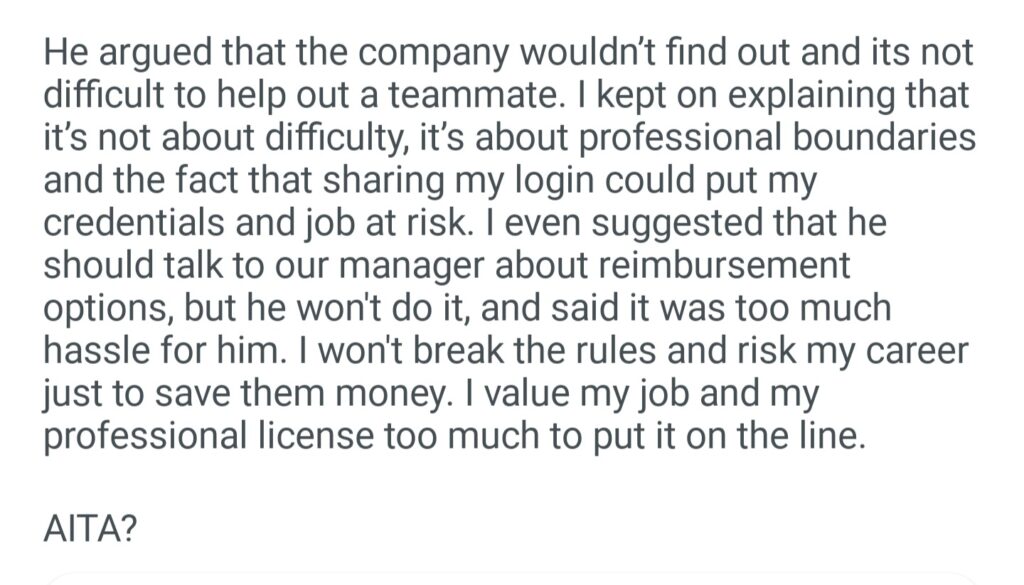The image size is (1024, 585).
Task: Tap the comment card outline at the bottom edge
Action: (x=512, y=578)
